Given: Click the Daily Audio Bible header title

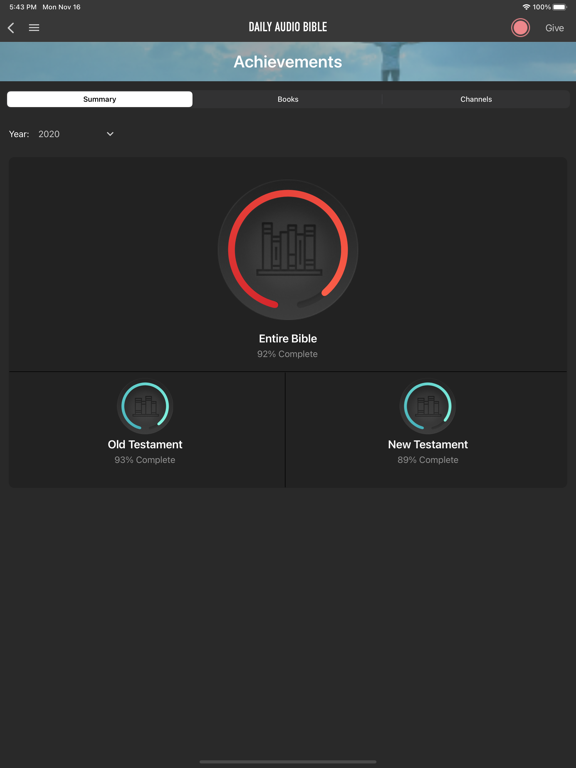Looking at the screenshot, I should pos(288,27).
